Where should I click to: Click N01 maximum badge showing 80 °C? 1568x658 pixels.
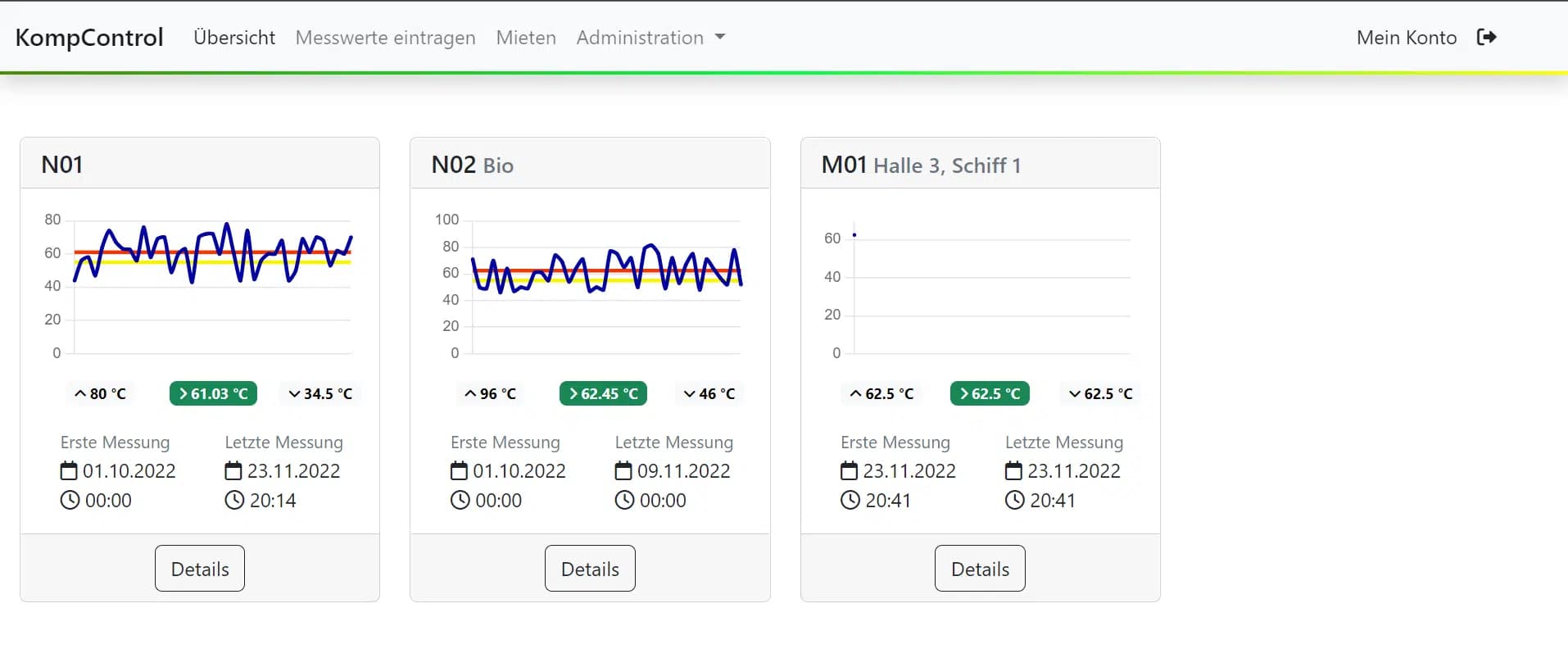[100, 394]
